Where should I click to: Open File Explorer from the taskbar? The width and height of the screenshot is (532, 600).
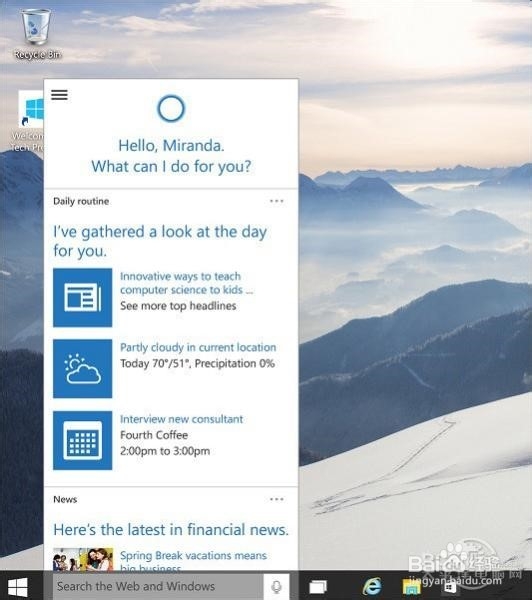(411, 587)
